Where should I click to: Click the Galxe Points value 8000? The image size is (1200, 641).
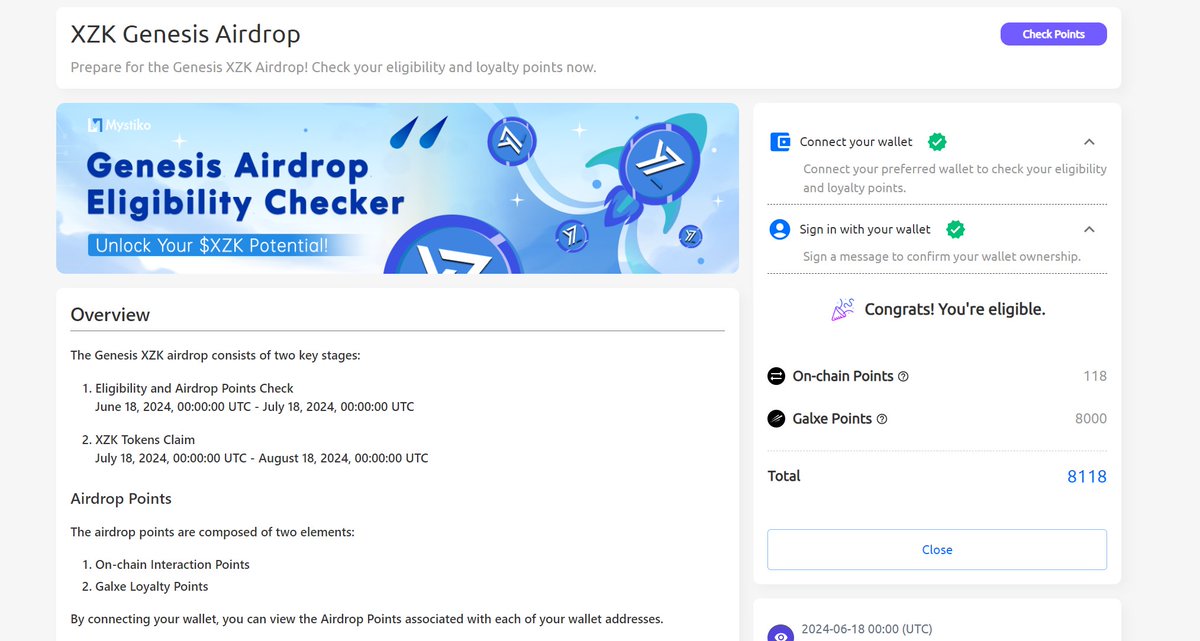tap(1091, 419)
